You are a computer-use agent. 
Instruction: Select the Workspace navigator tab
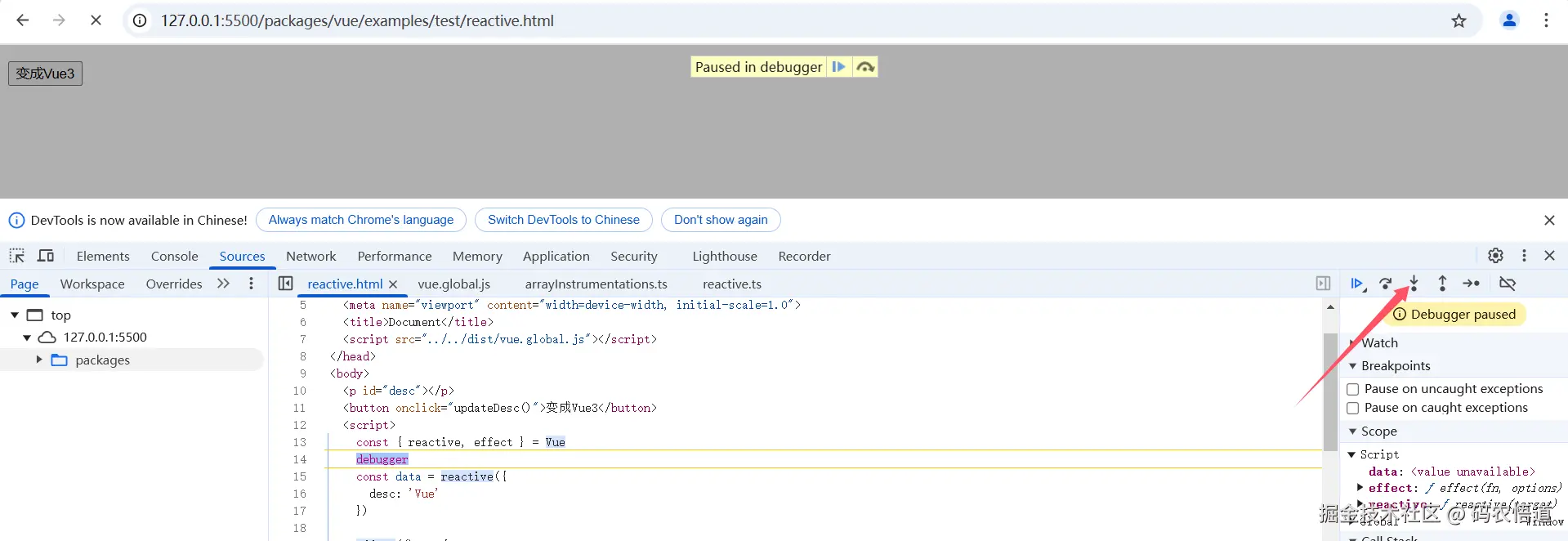(x=92, y=284)
